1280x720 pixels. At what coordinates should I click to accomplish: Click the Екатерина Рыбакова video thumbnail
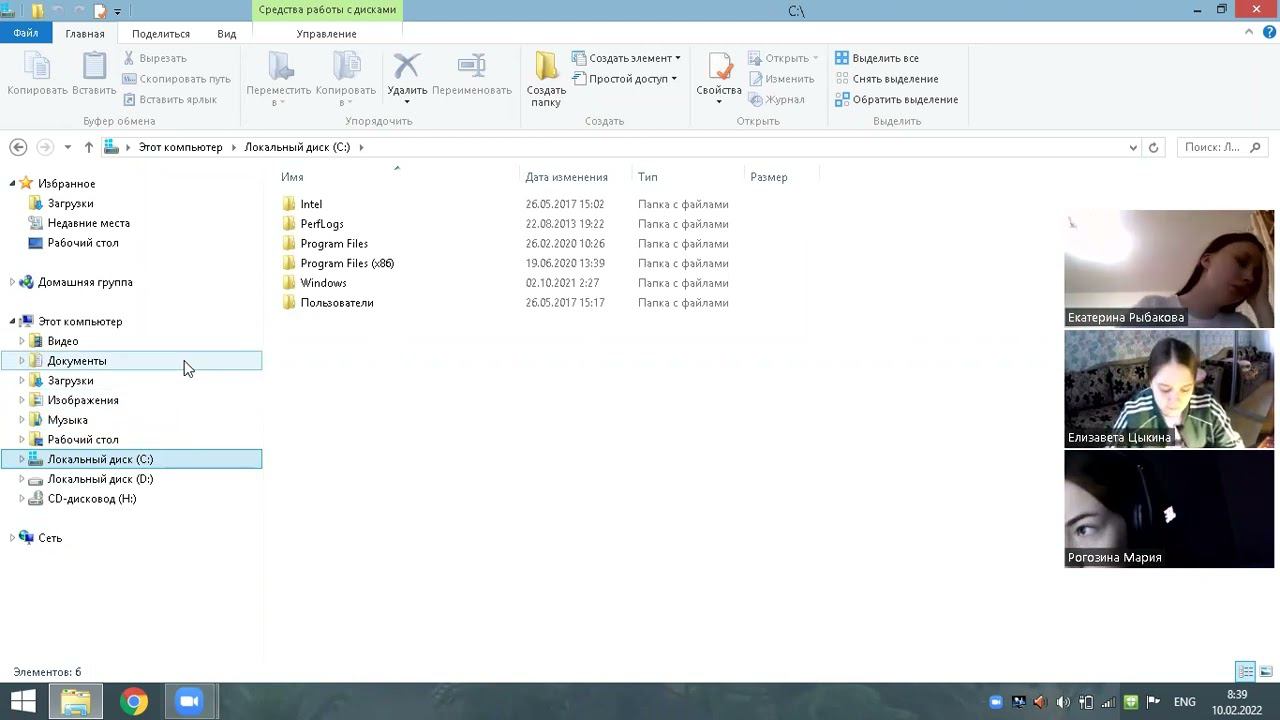tap(1169, 268)
